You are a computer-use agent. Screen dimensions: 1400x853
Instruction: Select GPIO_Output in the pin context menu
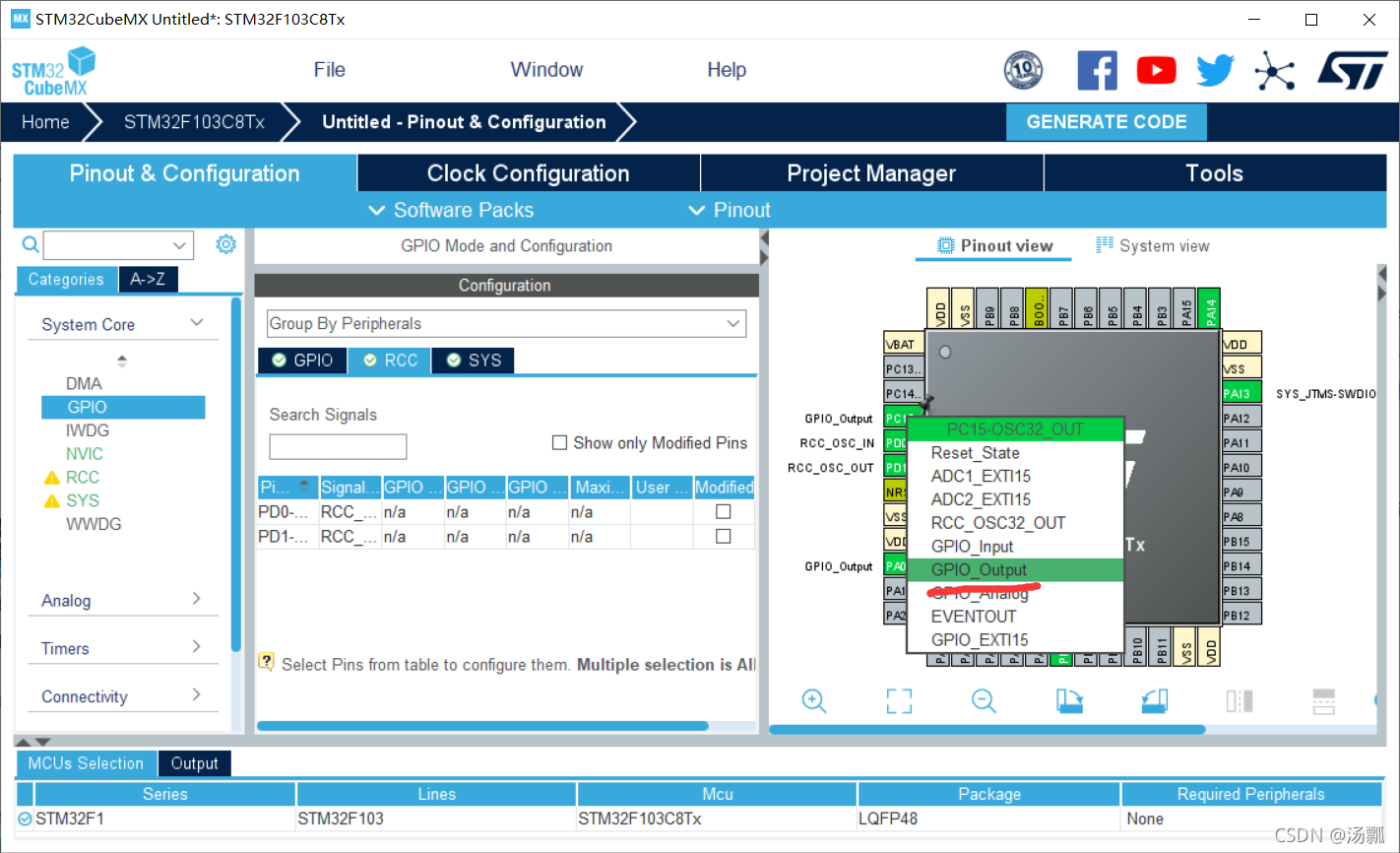(1015, 569)
